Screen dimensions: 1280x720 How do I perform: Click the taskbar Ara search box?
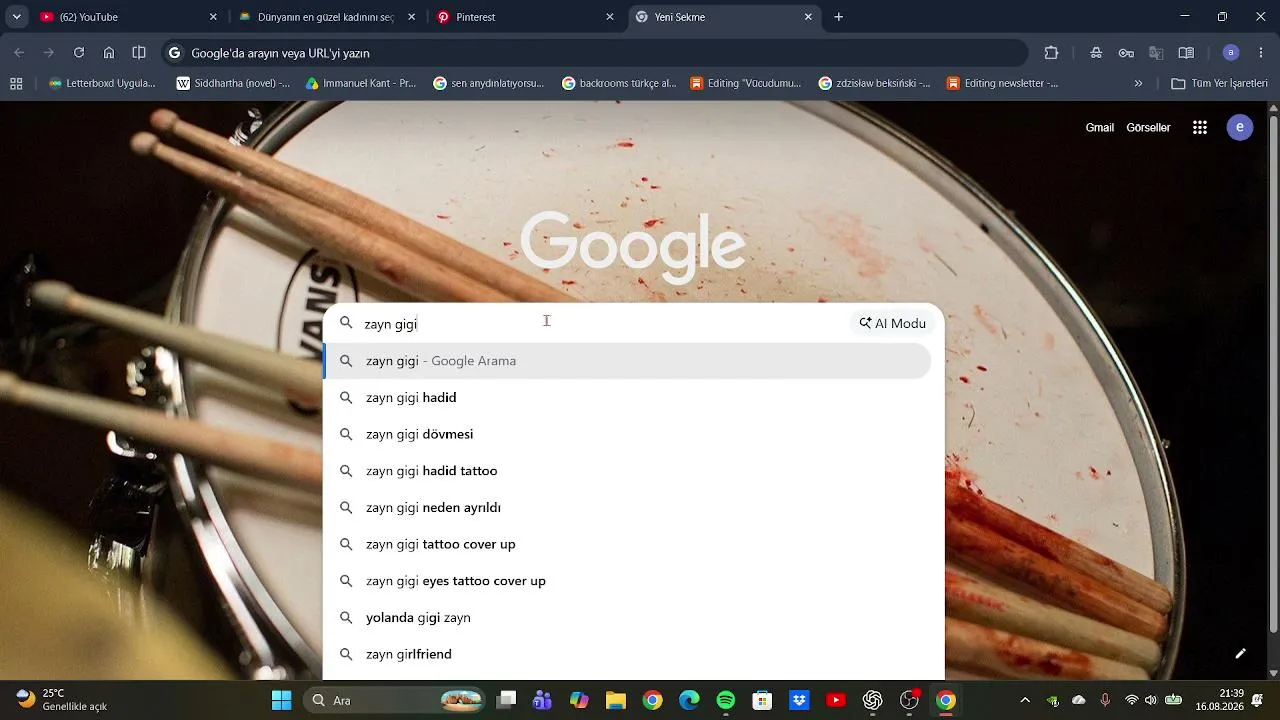point(396,700)
